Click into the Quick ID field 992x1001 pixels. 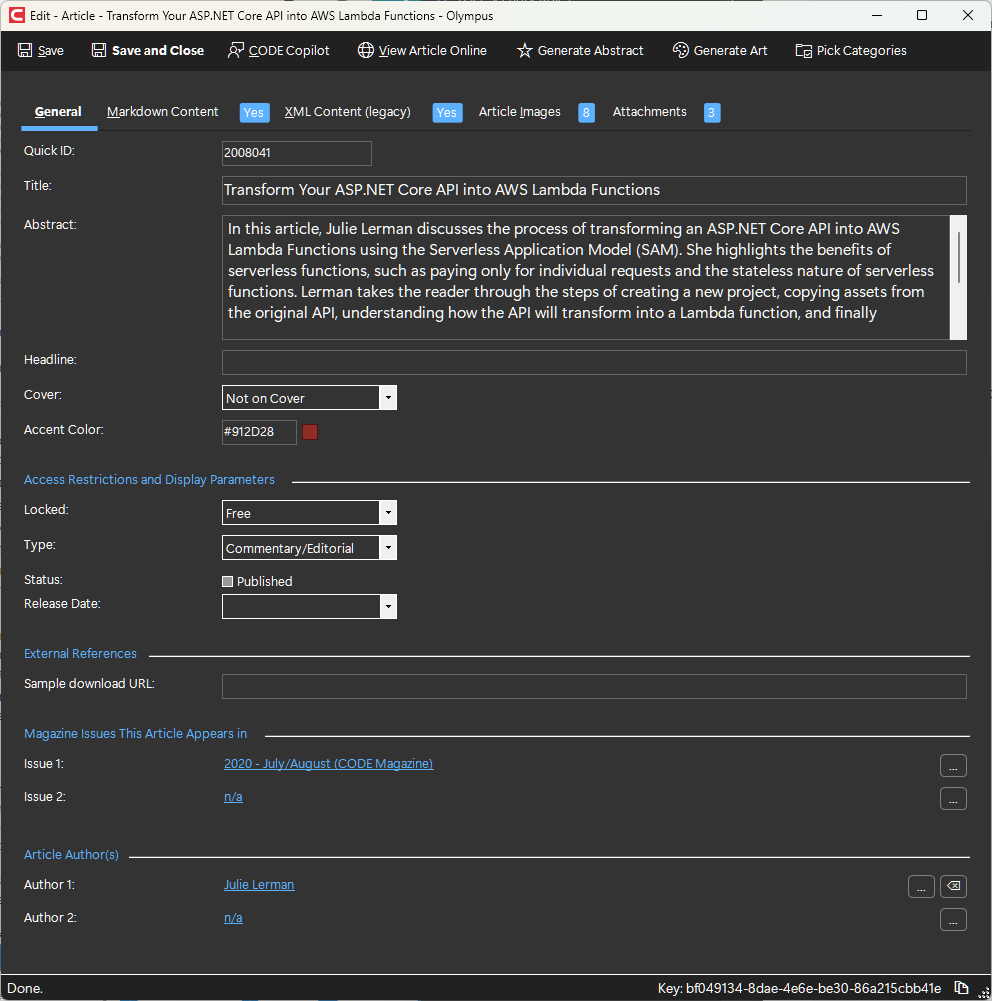click(297, 153)
